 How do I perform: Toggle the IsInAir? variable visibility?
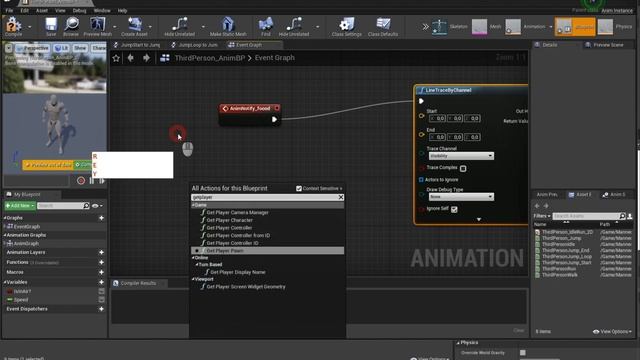[x=101, y=291]
